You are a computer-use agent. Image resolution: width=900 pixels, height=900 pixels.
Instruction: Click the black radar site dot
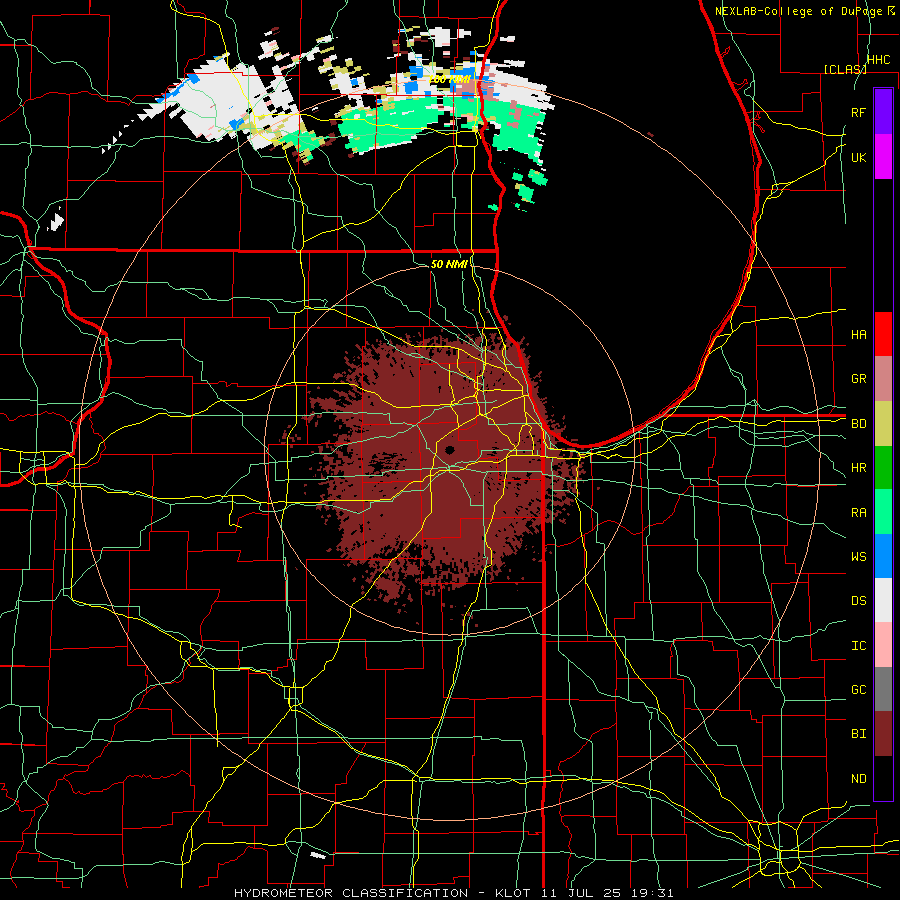450,449
